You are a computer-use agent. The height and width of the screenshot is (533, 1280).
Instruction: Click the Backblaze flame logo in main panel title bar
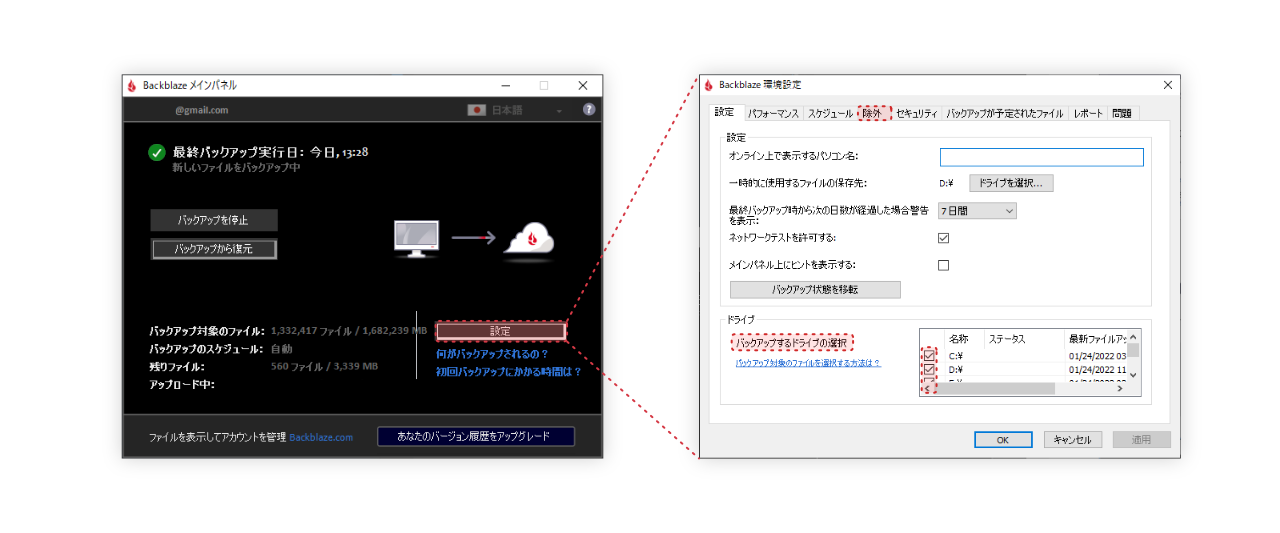(x=131, y=85)
